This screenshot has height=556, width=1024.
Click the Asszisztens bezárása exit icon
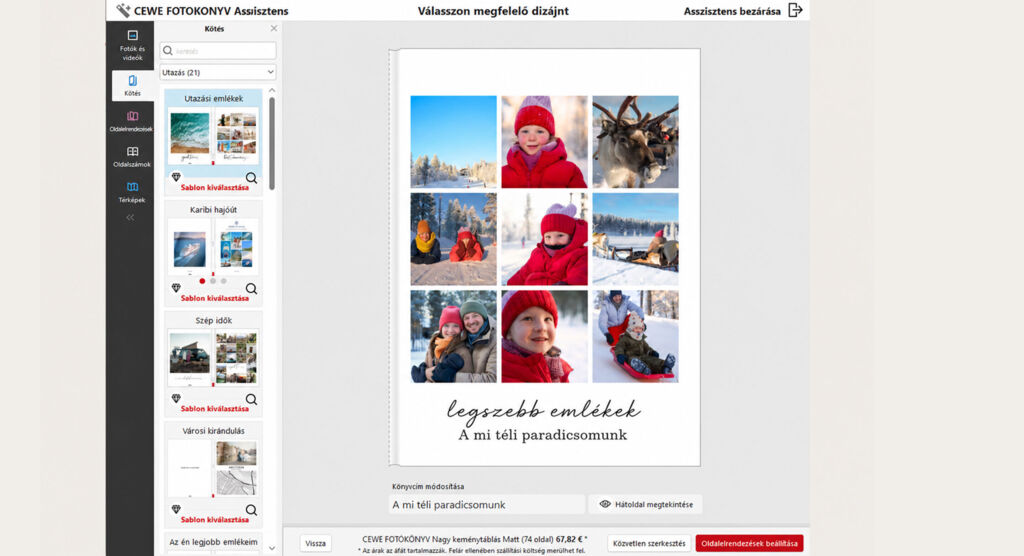coord(795,10)
